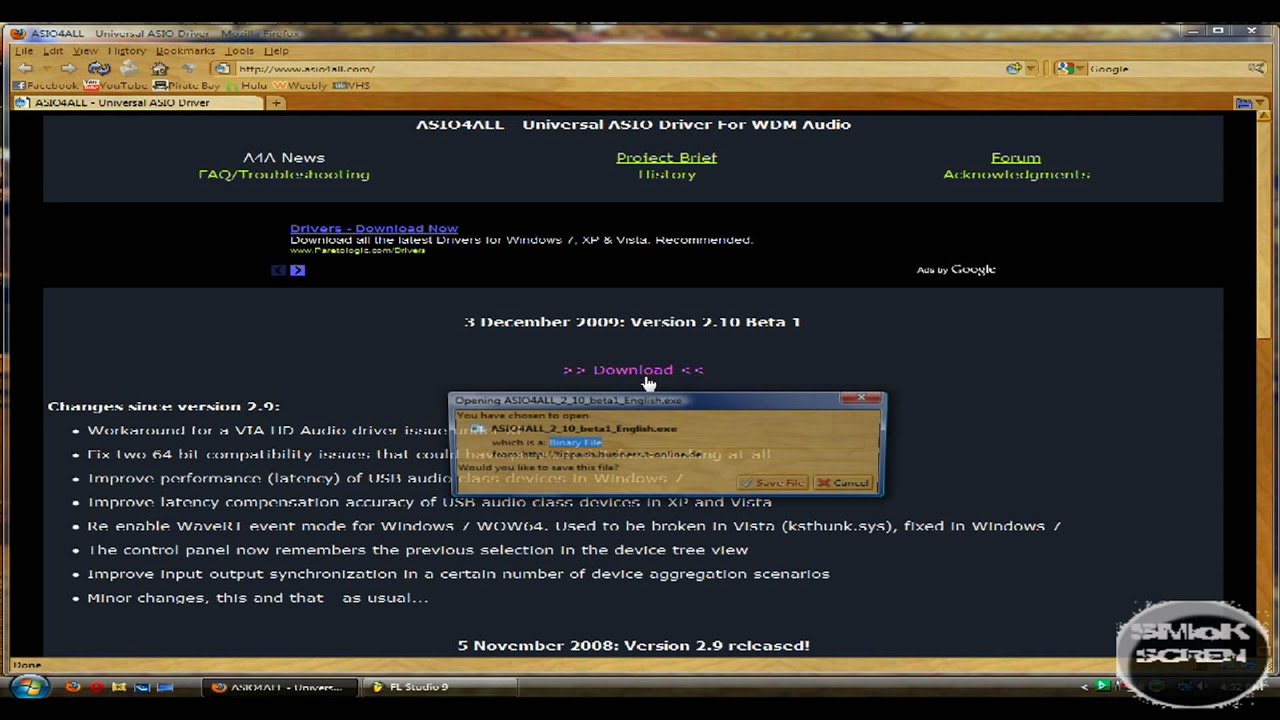Click 3 December 2009 version heading
Viewport: 1280px width, 720px height.
(x=632, y=322)
